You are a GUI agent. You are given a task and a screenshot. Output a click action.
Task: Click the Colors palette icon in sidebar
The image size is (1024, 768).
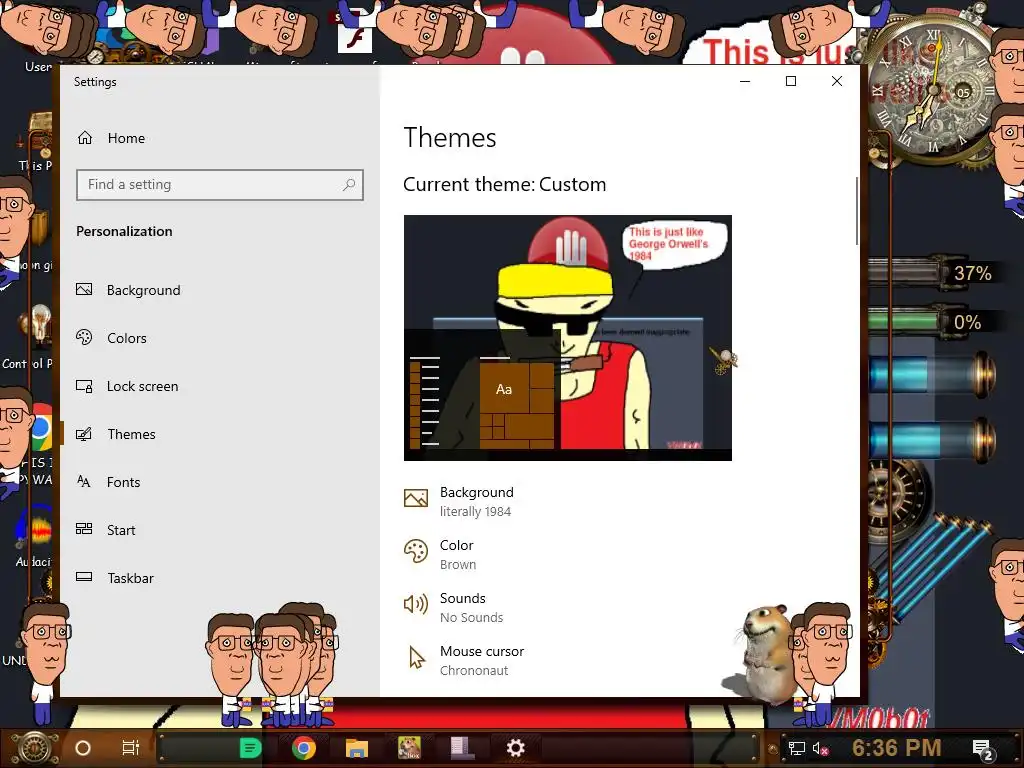coord(84,337)
